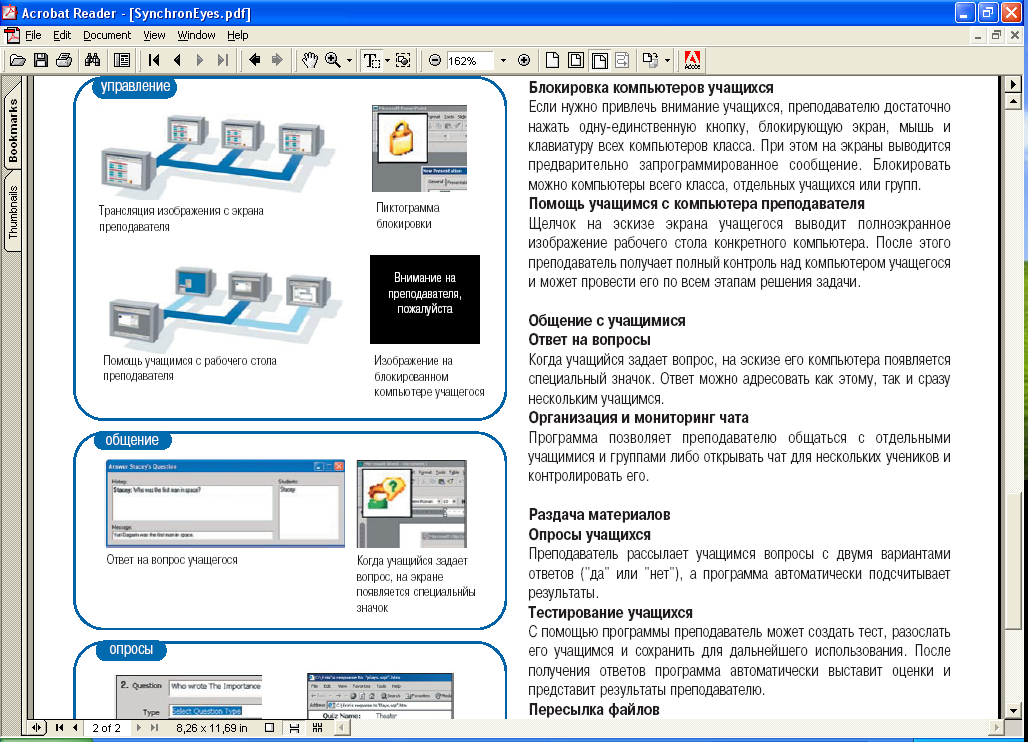The width and height of the screenshot is (1028, 742).
Task: Print the document using the printer icon
Action: 64,60
